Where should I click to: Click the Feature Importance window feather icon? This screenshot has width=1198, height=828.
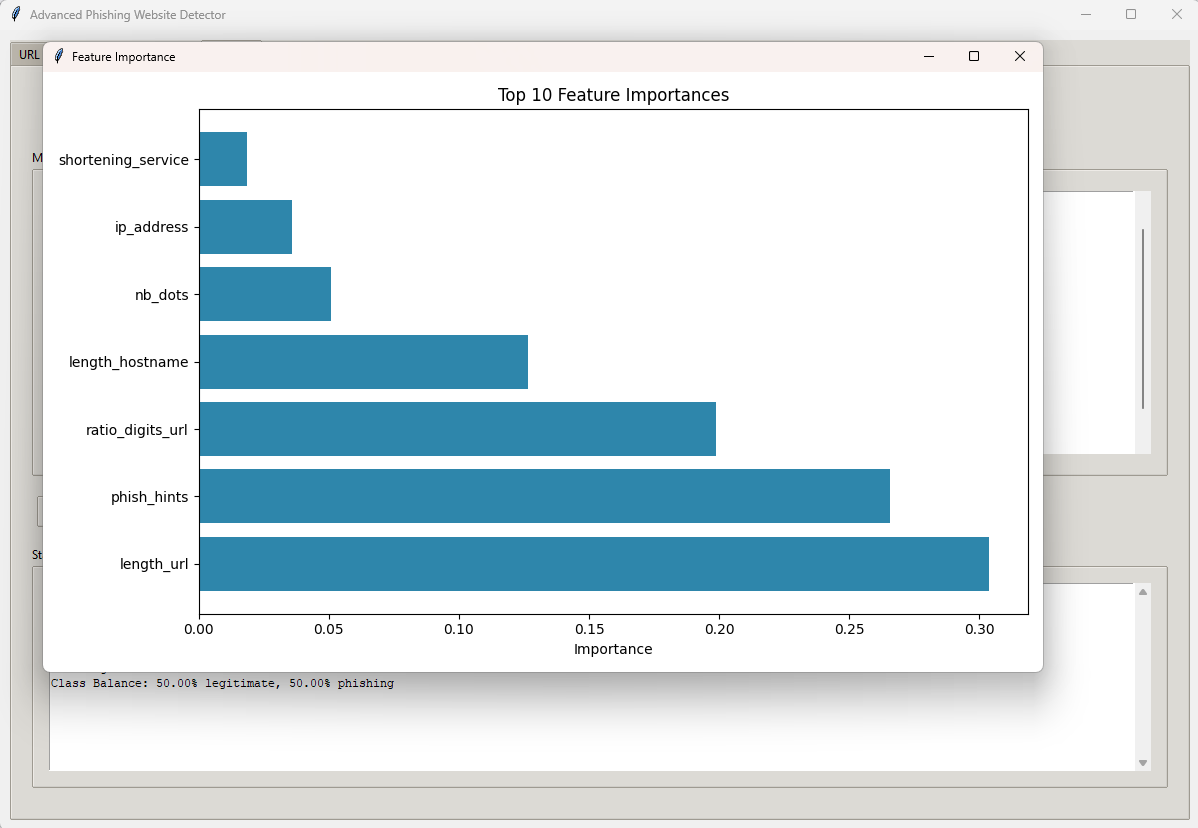[59, 57]
